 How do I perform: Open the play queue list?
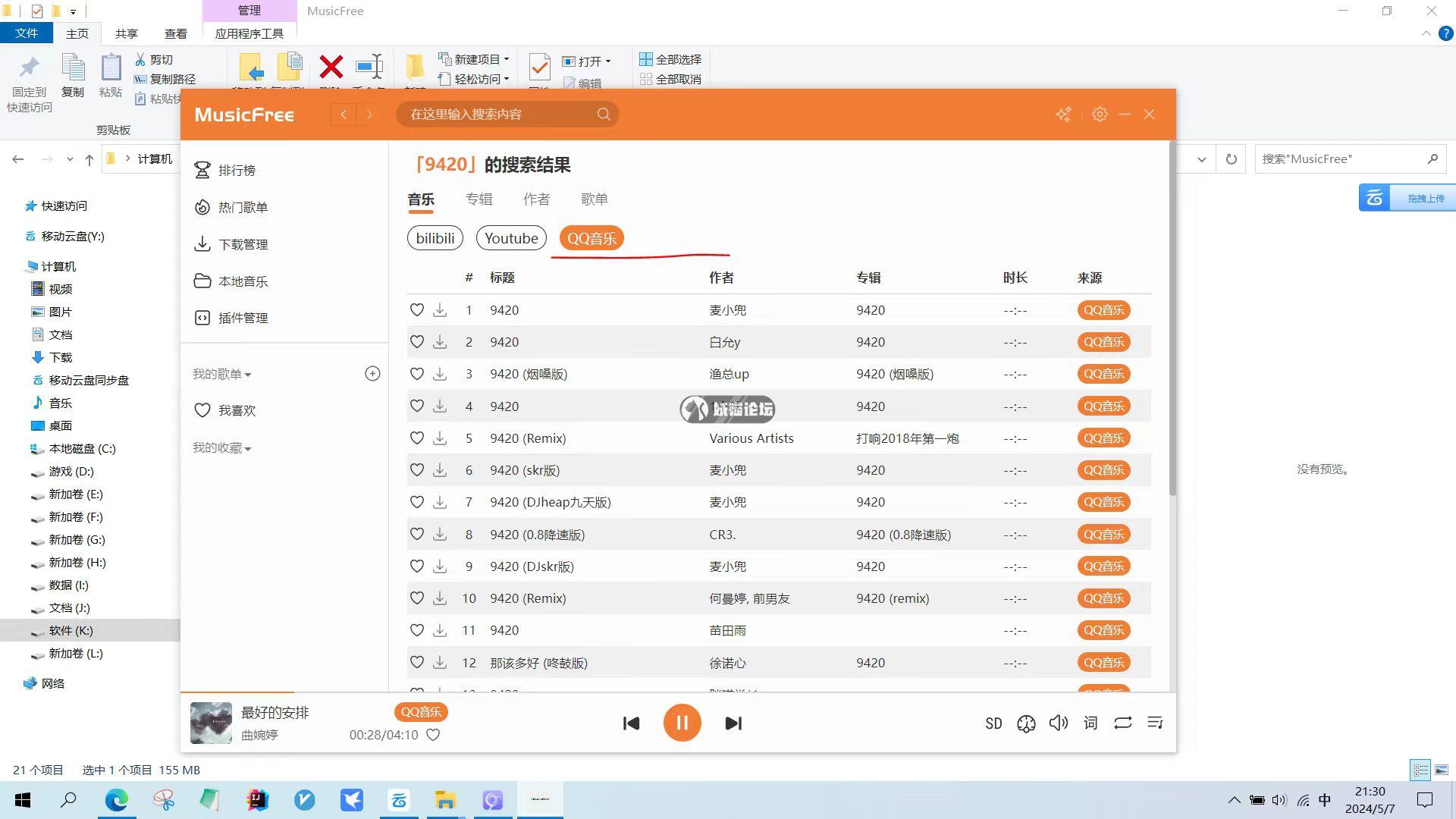point(1155,723)
